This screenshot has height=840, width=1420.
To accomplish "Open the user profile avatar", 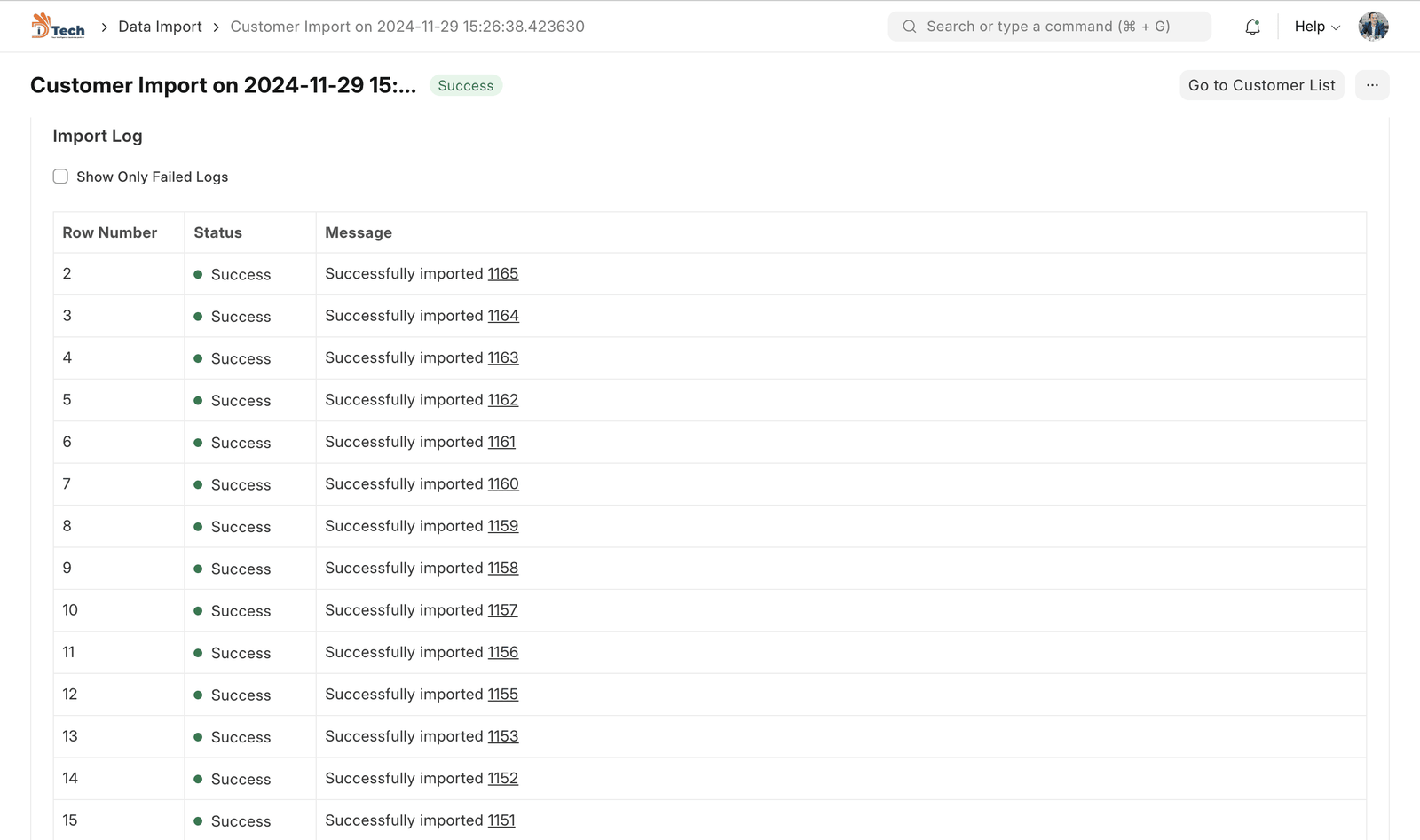I will tap(1372, 27).
